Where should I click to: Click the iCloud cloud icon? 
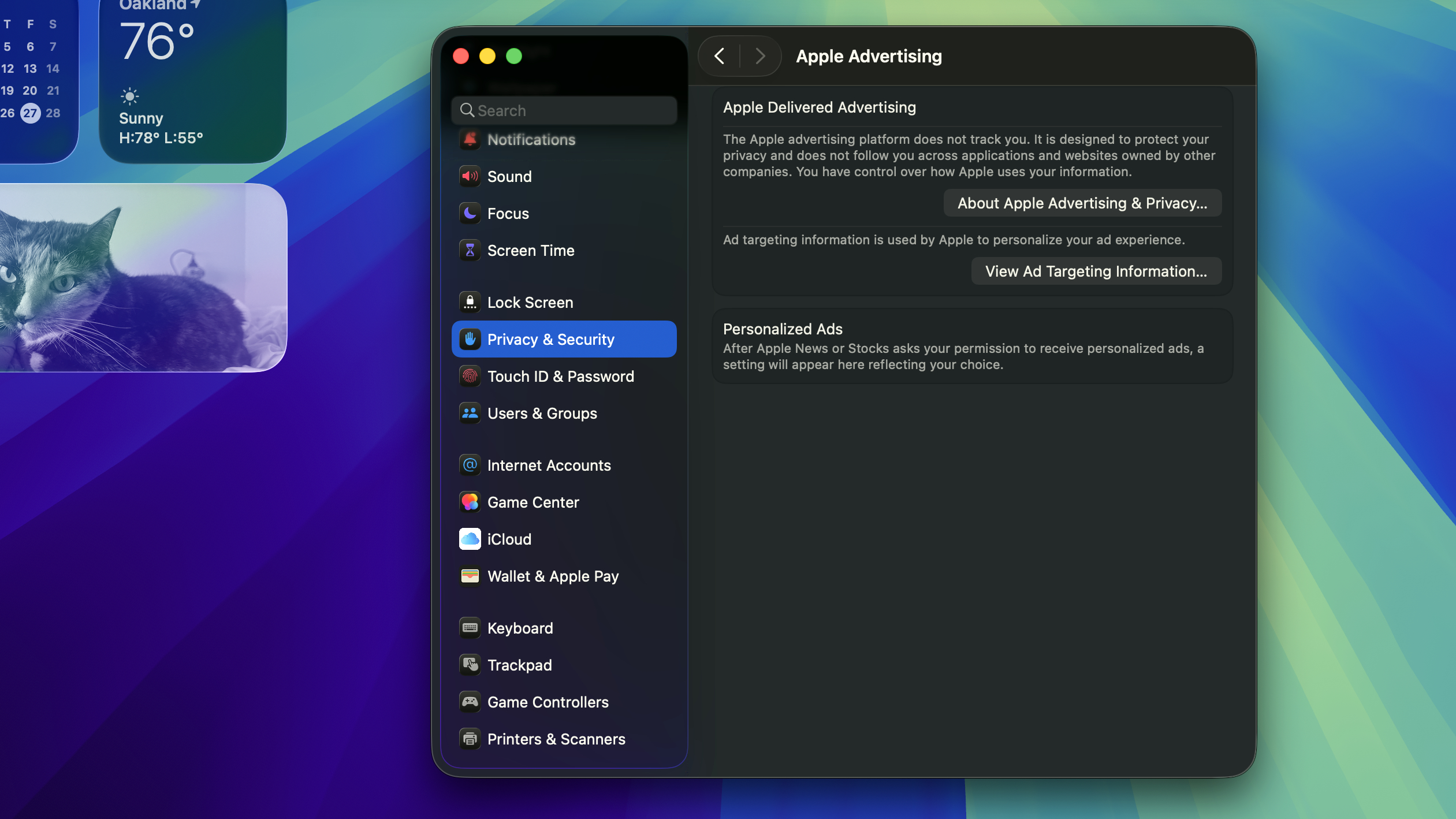(x=470, y=539)
